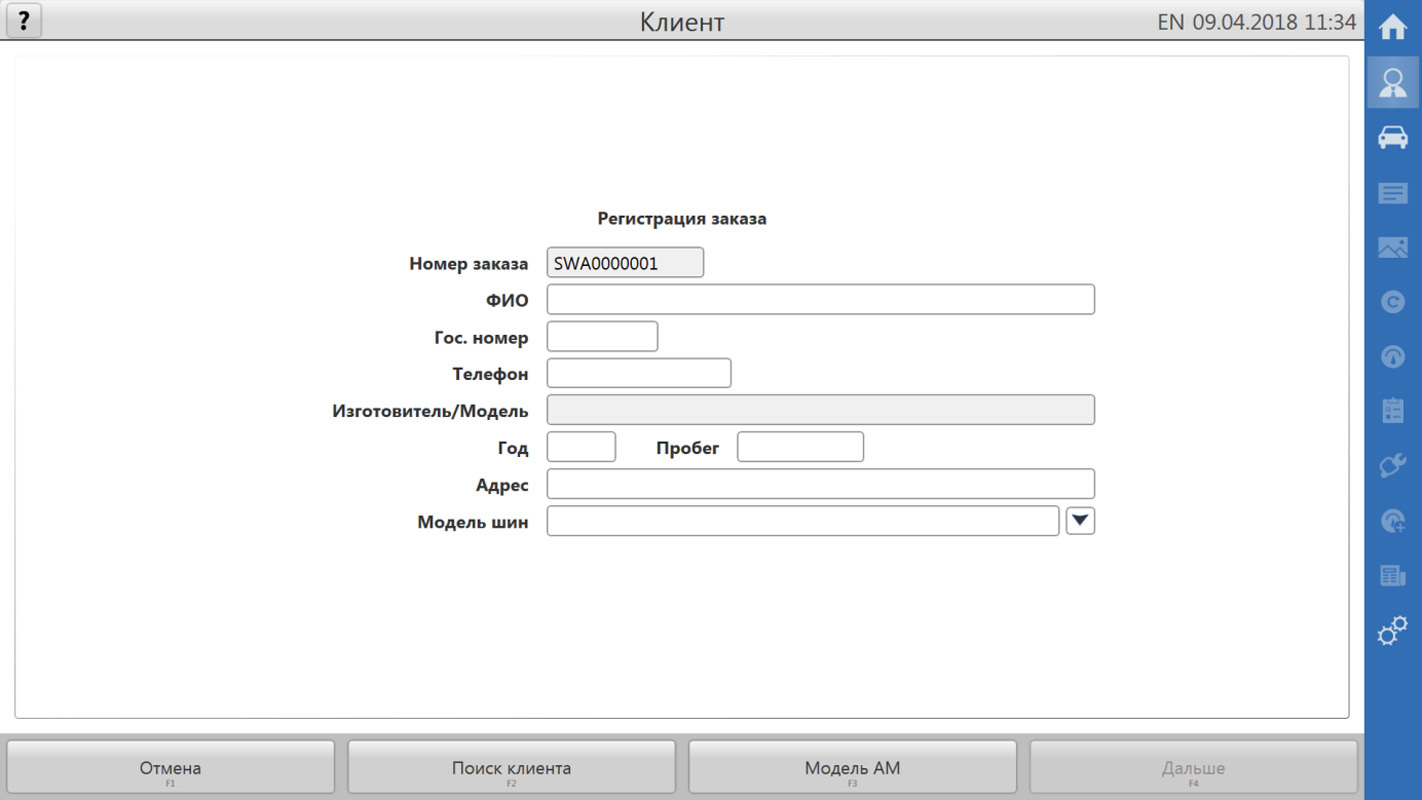Open the settings gears icon
Image resolution: width=1422 pixels, height=800 pixels.
click(x=1393, y=630)
